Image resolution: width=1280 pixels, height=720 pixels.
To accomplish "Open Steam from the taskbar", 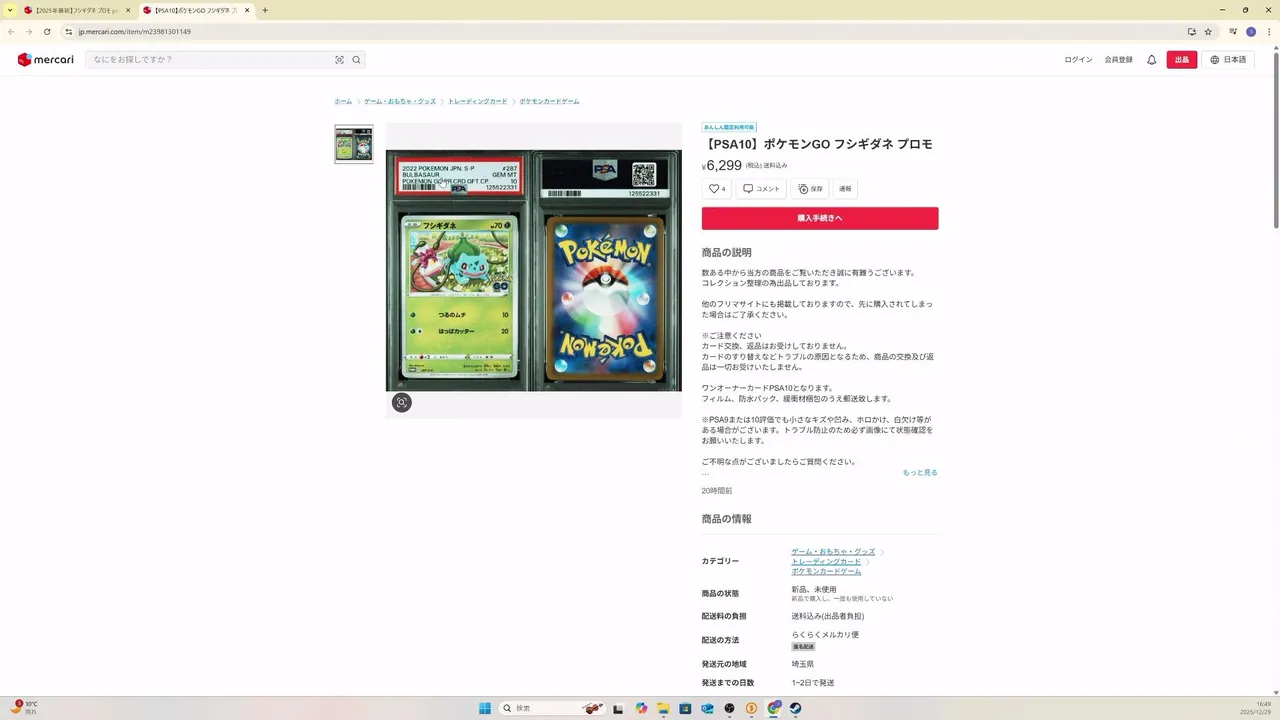I will (x=795, y=708).
